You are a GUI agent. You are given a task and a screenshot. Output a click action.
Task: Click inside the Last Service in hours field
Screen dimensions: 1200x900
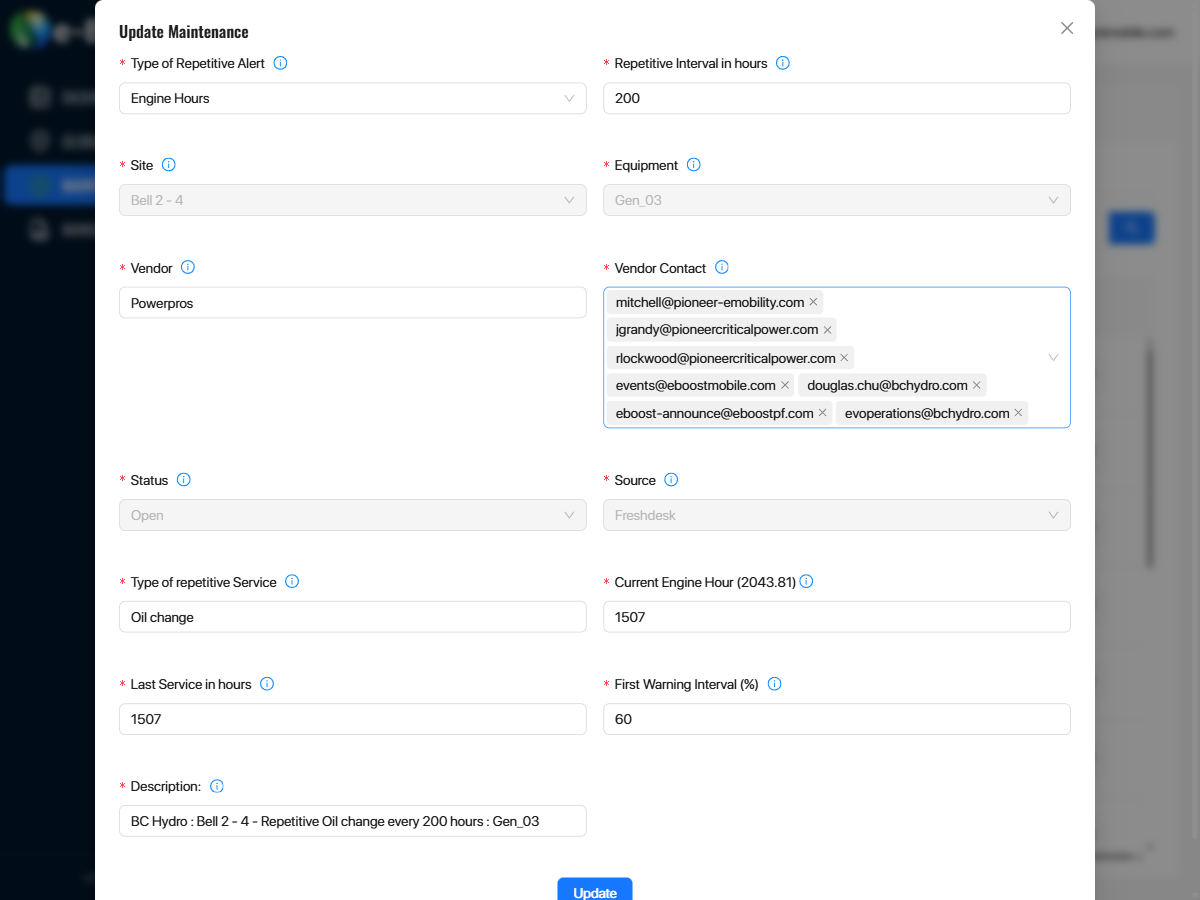pos(352,718)
